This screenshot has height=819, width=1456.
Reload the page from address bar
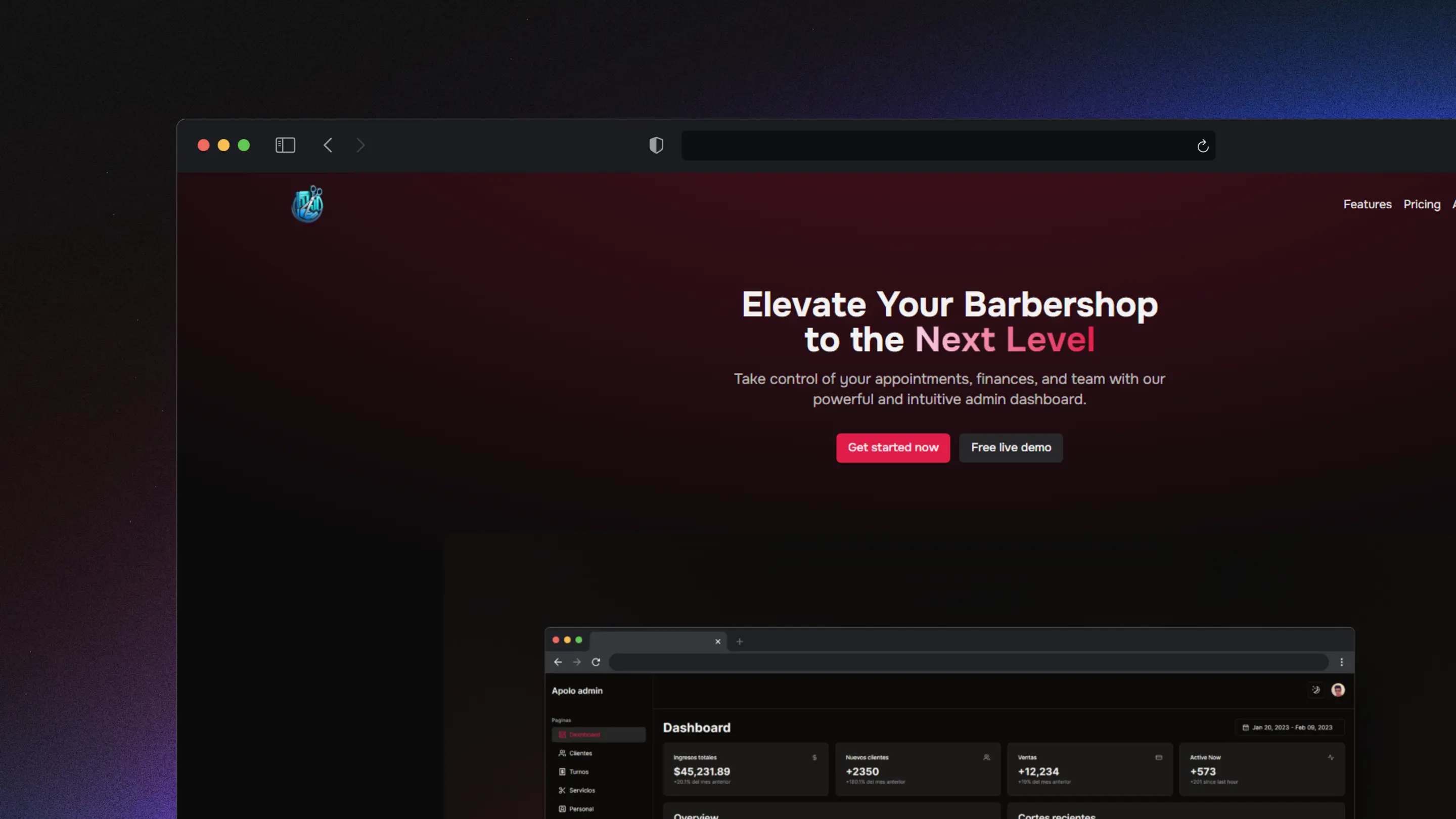(x=1203, y=146)
